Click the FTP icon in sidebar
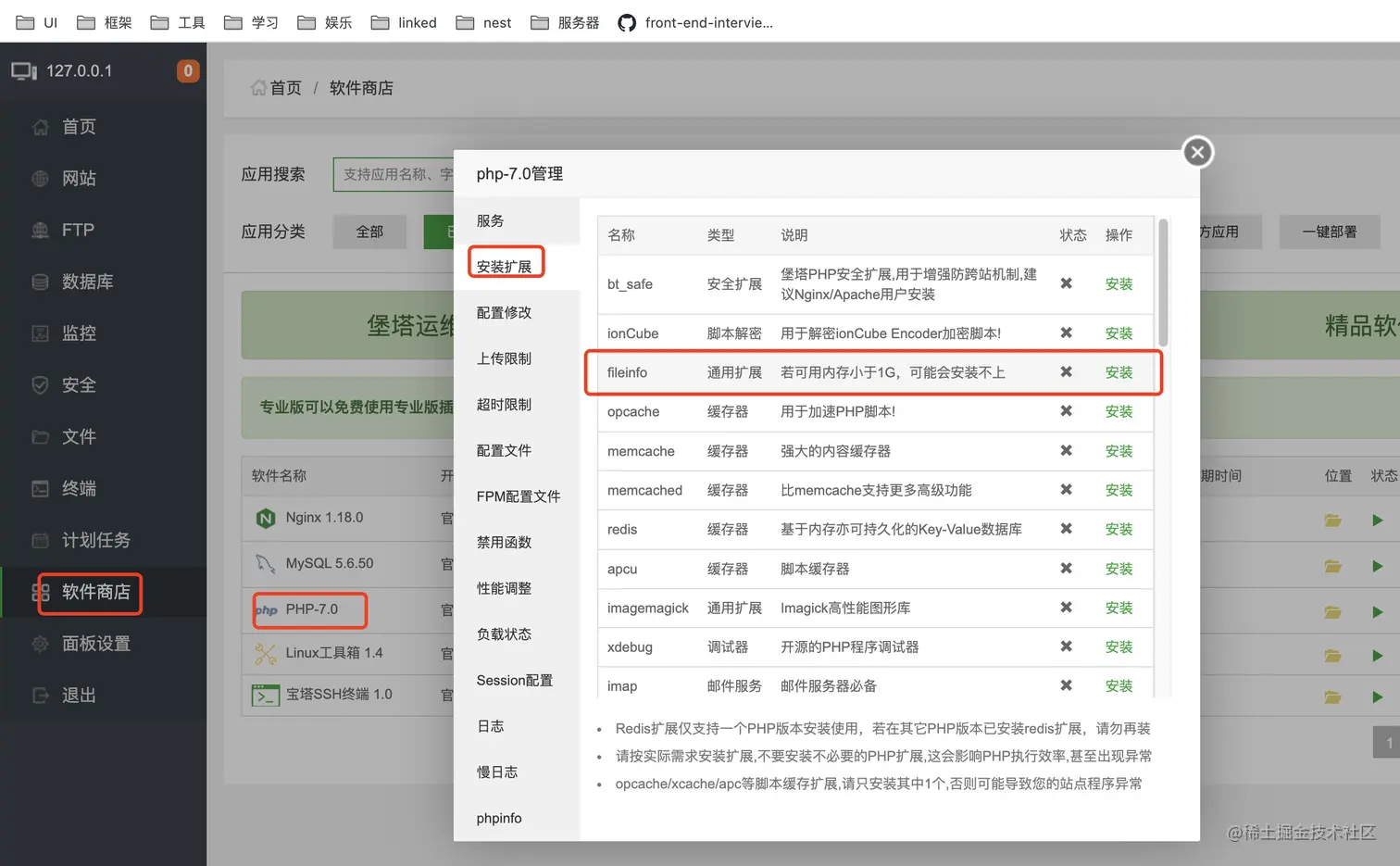This screenshot has height=866, width=1400. coord(40,231)
